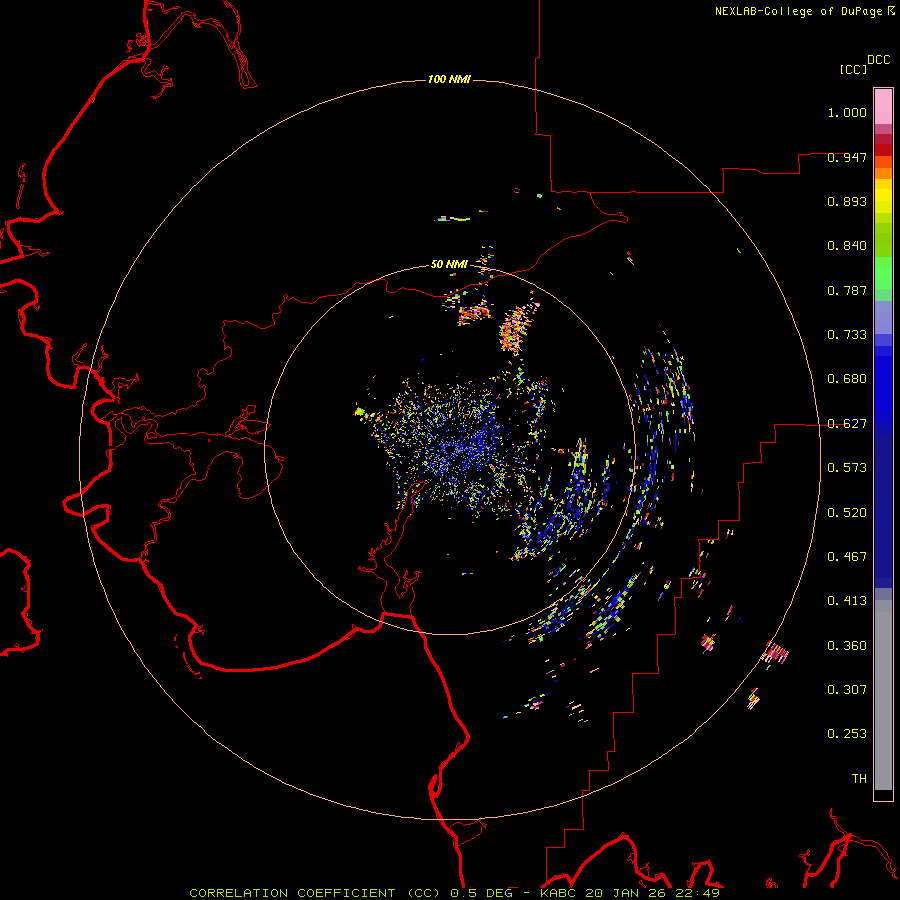Image resolution: width=900 pixels, height=900 pixels.
Task: Click the KABC radar site identifier
Action: pyautogui.click(x=558, y=893)
